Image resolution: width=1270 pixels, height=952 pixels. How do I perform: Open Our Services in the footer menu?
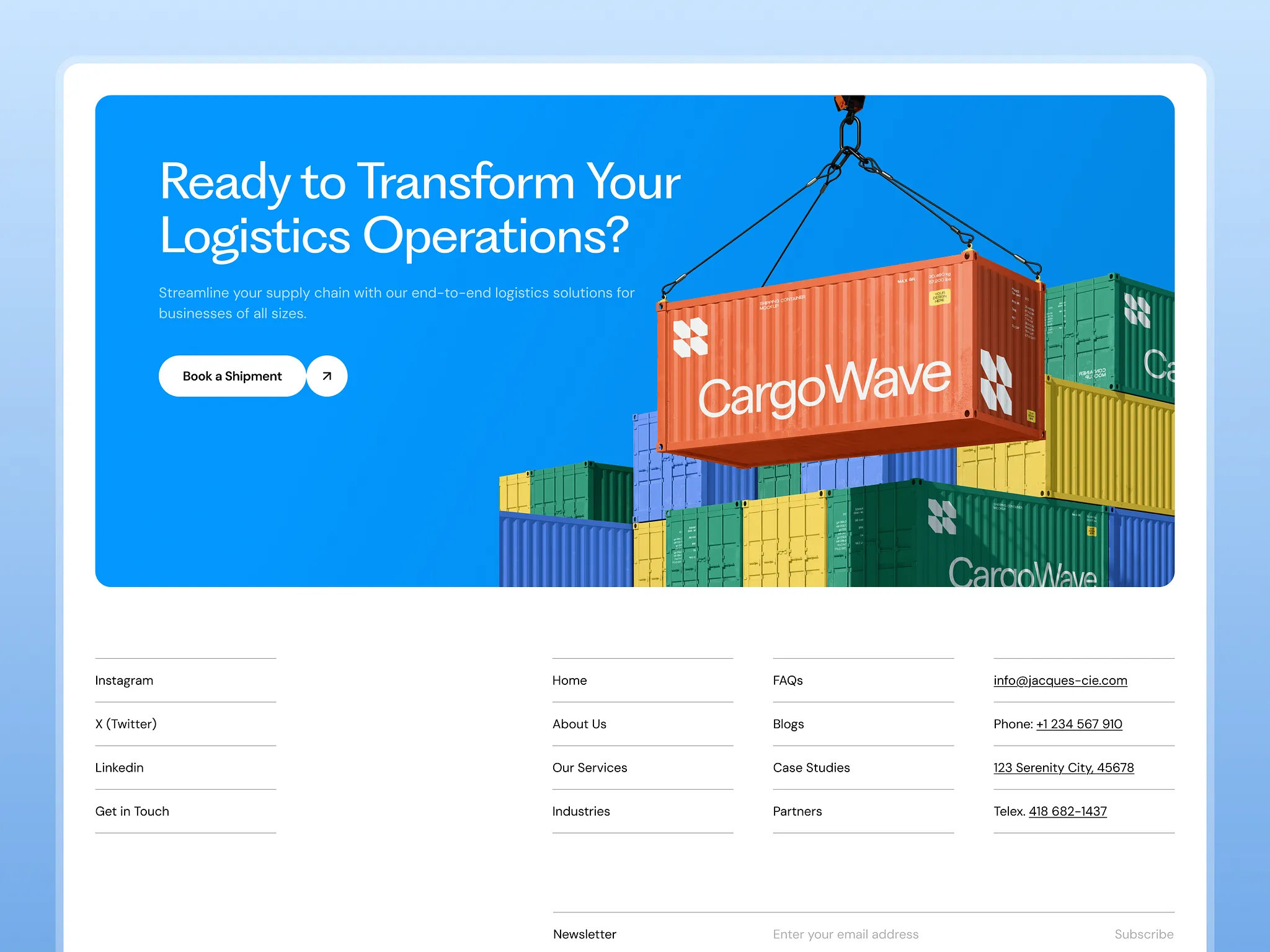point(590,767)
